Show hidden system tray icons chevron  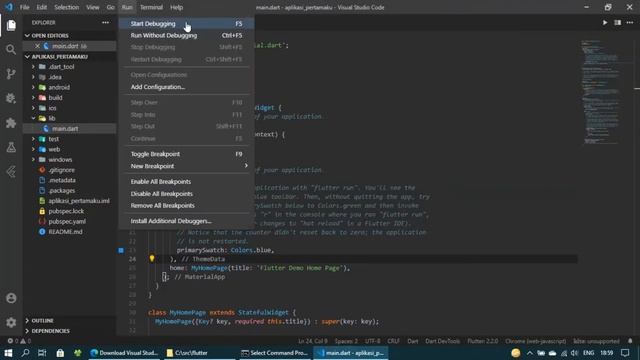coord(529,353)
